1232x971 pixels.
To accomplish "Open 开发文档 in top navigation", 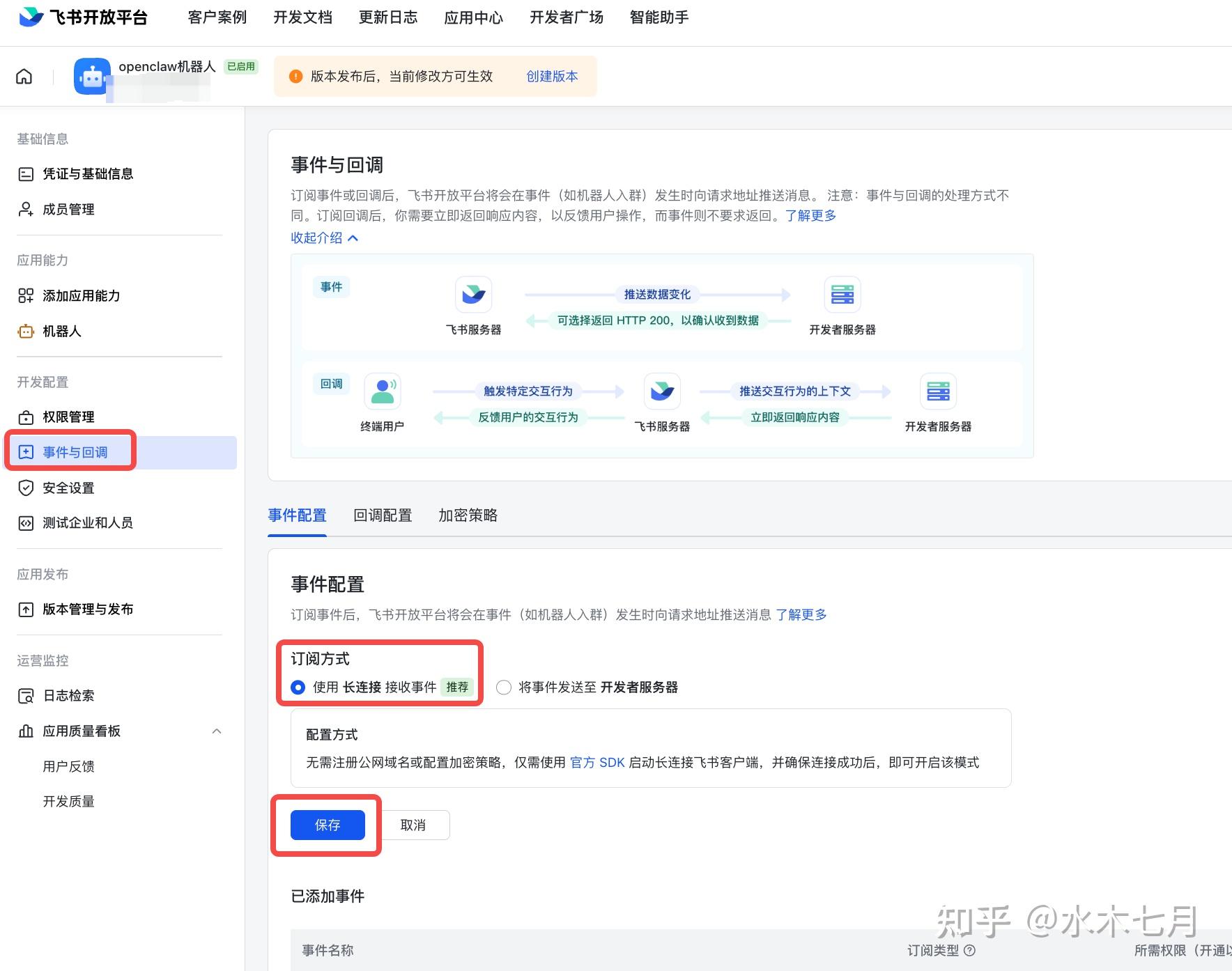I will 302,17.
